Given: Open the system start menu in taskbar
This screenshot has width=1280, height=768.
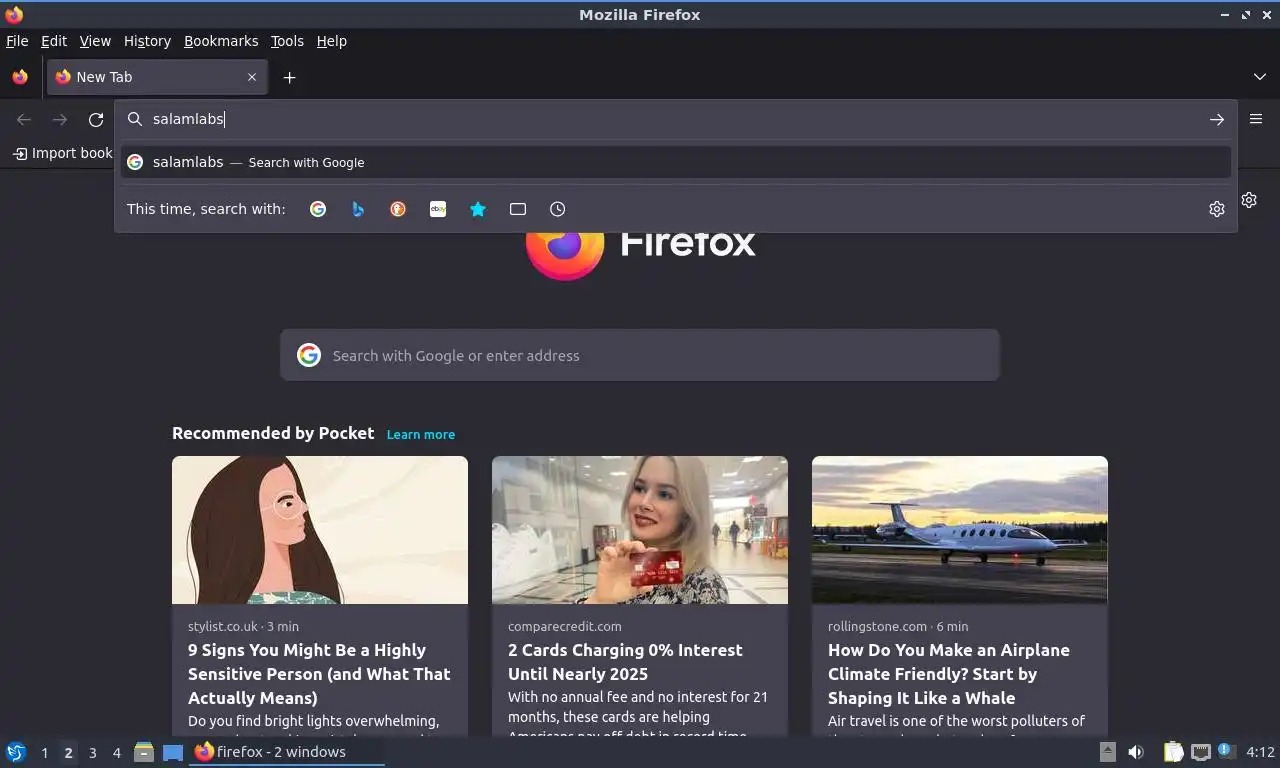Looking at the screenshot, I should point(16,752).
